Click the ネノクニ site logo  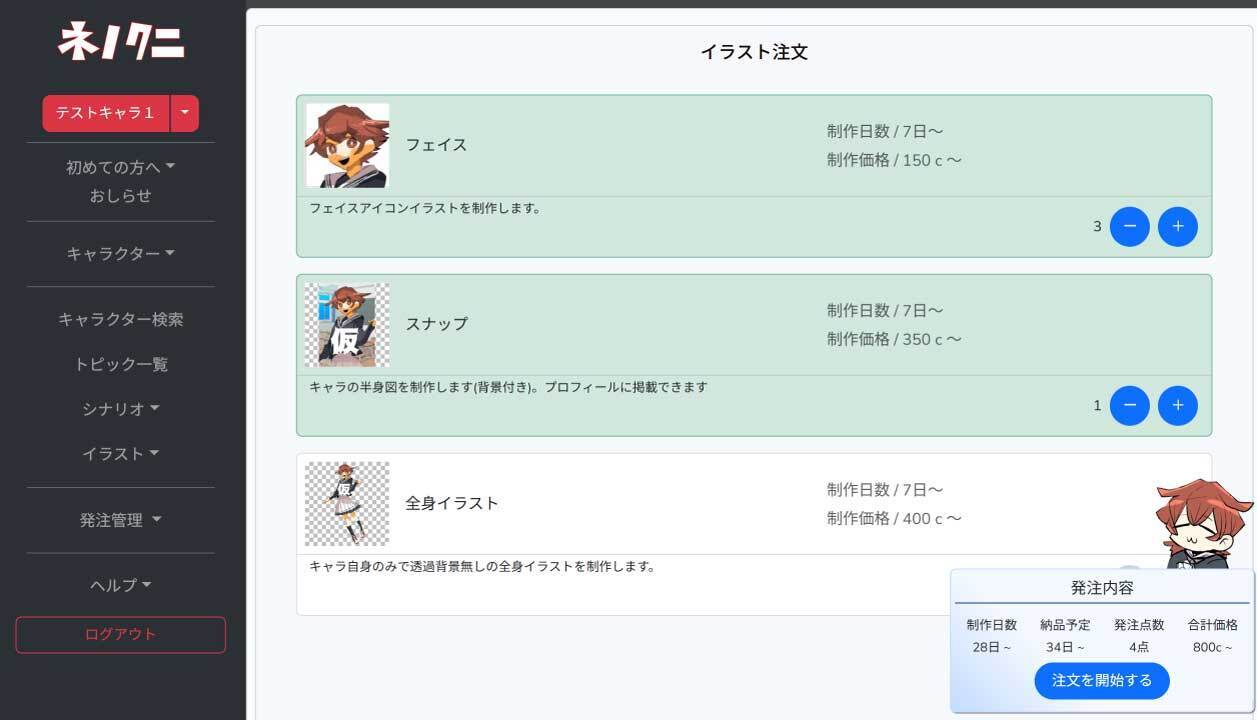(x=121, y=43)
